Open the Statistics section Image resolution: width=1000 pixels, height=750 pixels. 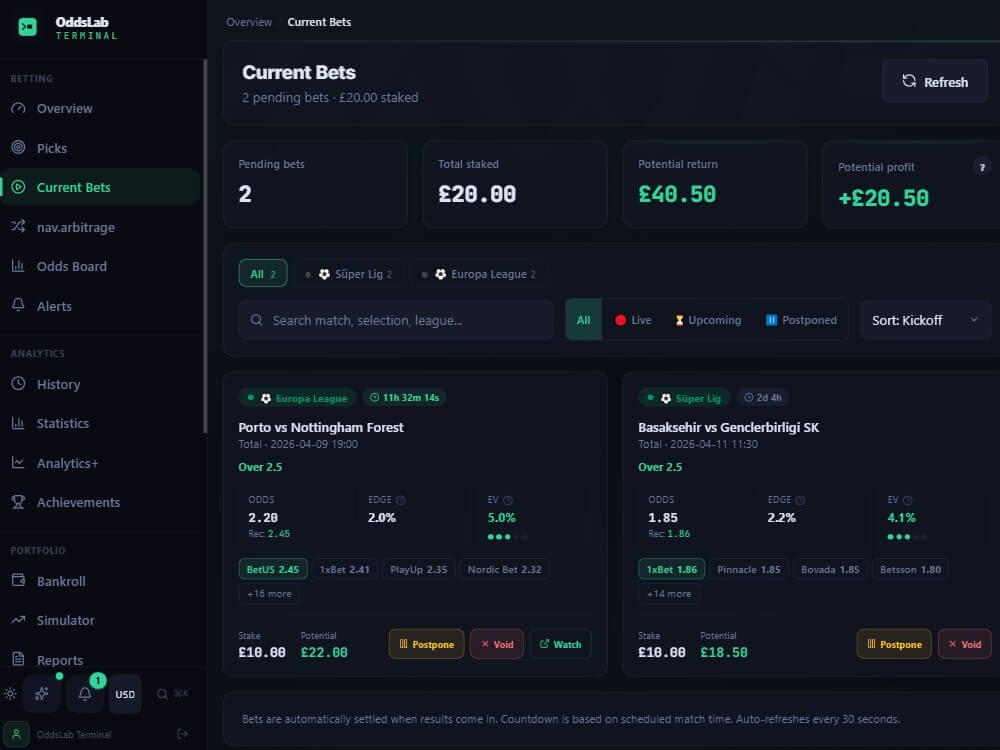[62, 423]
